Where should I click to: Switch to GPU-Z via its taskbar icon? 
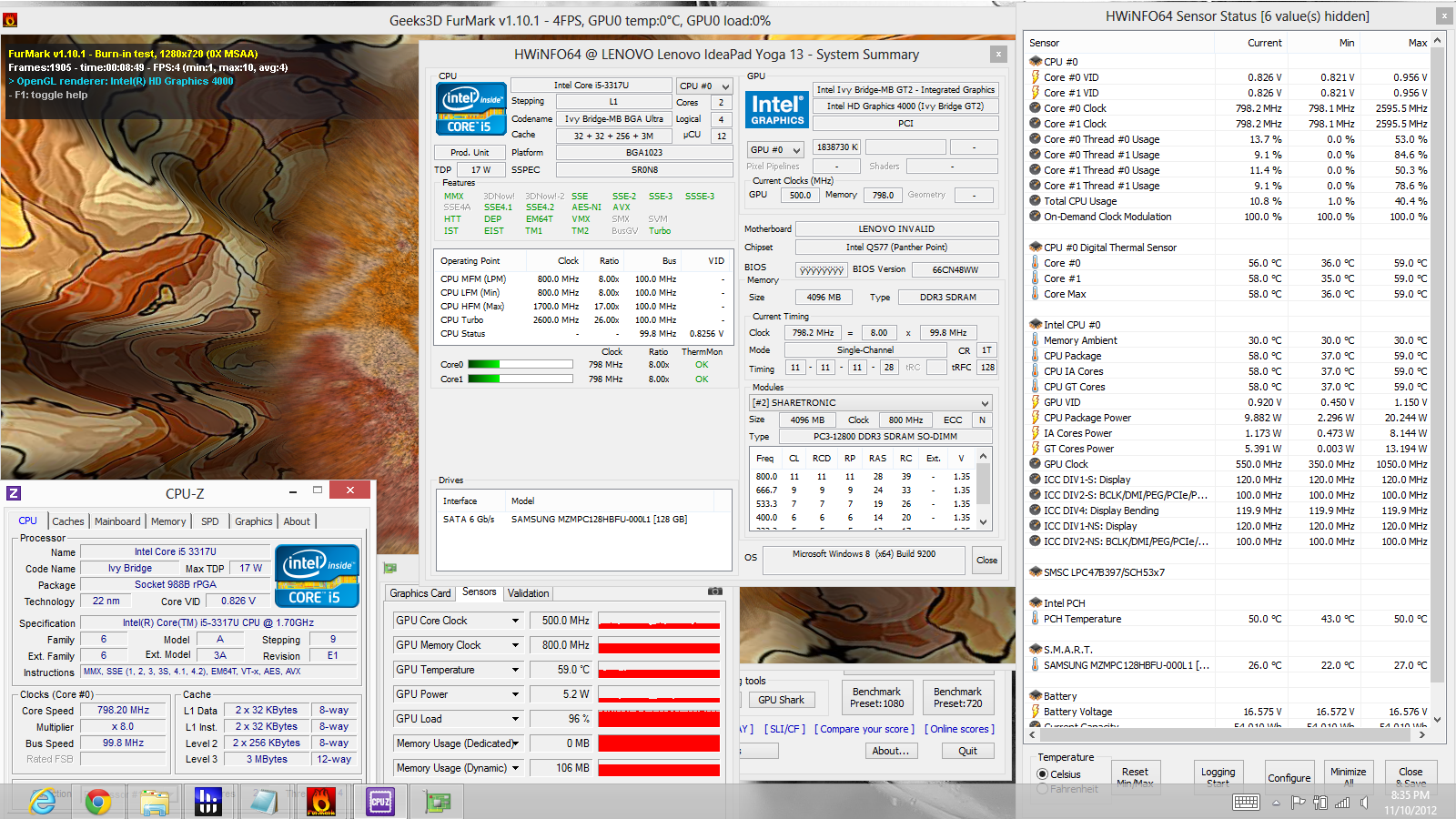(439, 801)
